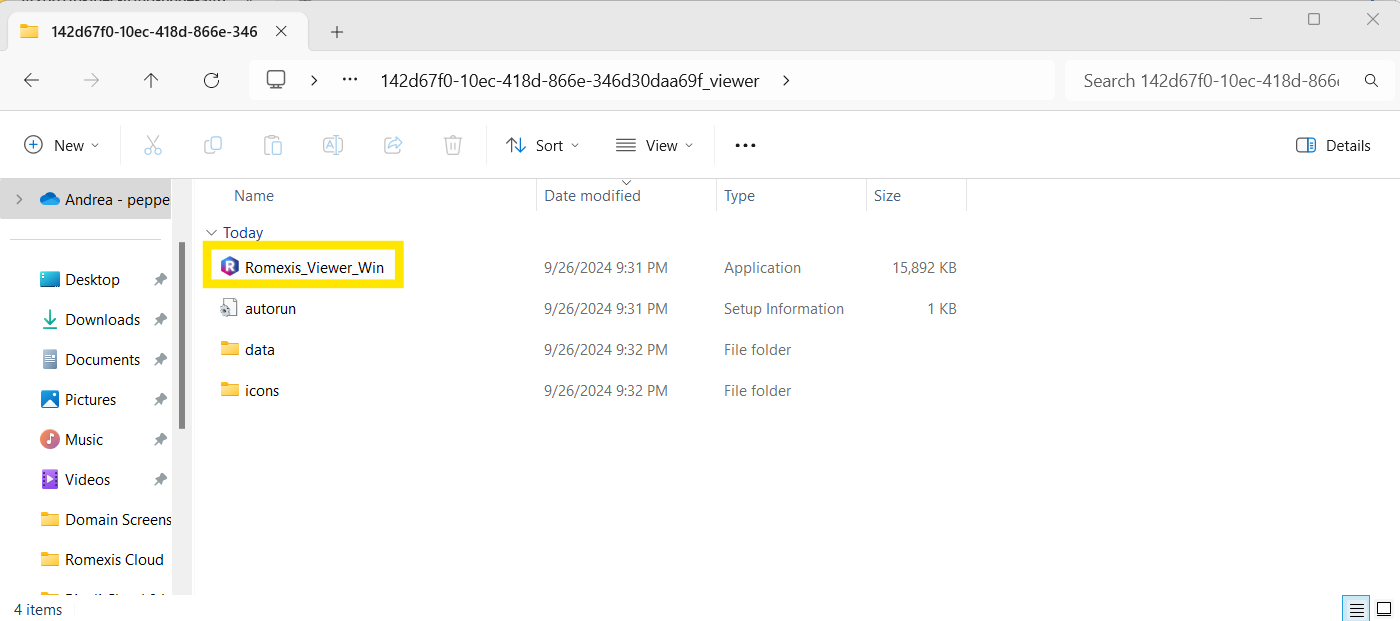Unpin Desktop using its pin icon
Viewport: 1400px width, 621px height.
tap(160, 280)
